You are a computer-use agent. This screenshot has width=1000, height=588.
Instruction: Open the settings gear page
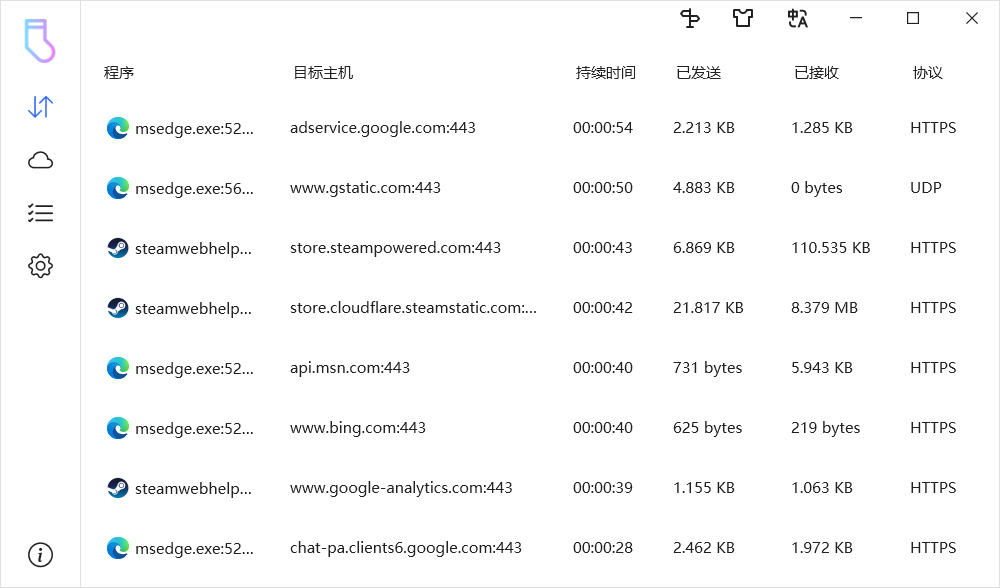[x=40, y=266]
